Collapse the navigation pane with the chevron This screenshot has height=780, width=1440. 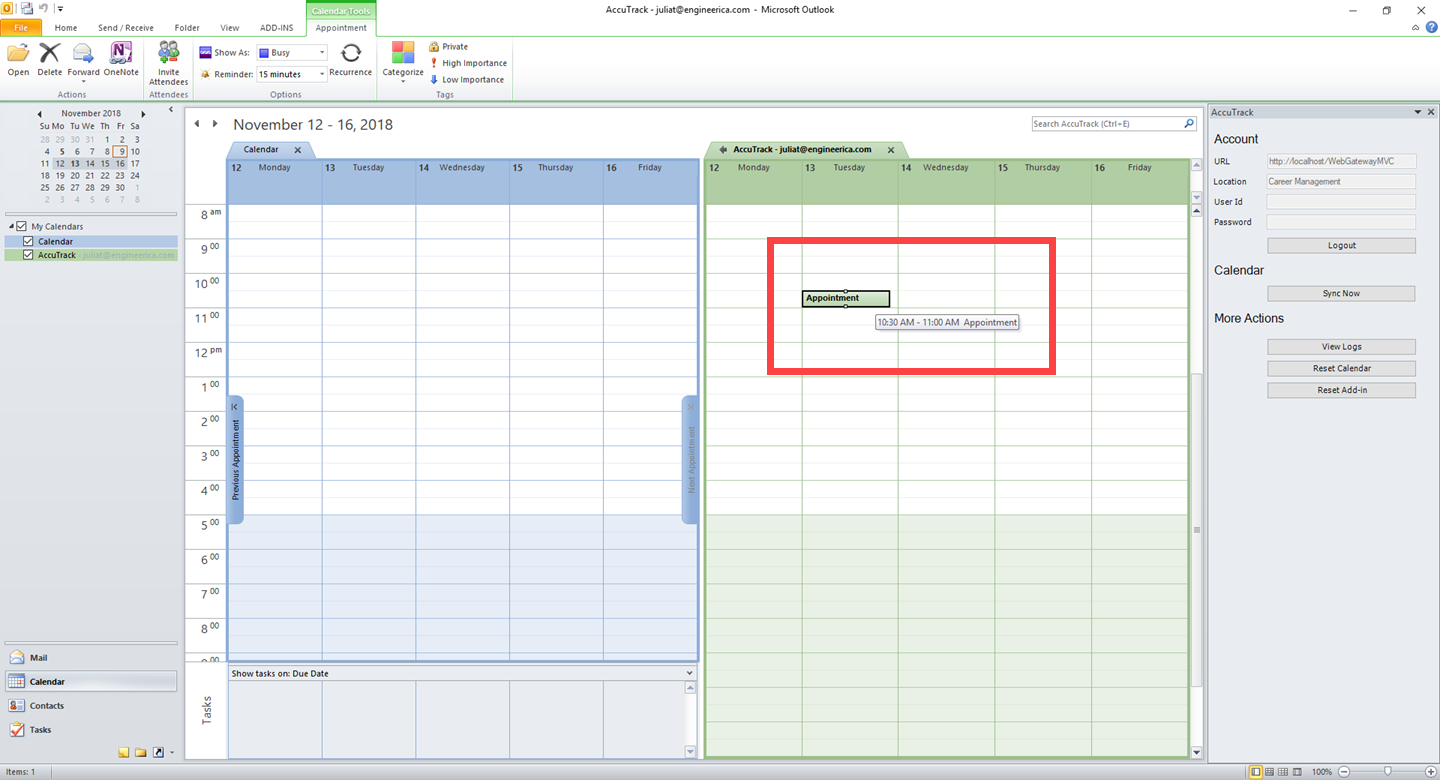pyautogui.click(x=171, y=109)
